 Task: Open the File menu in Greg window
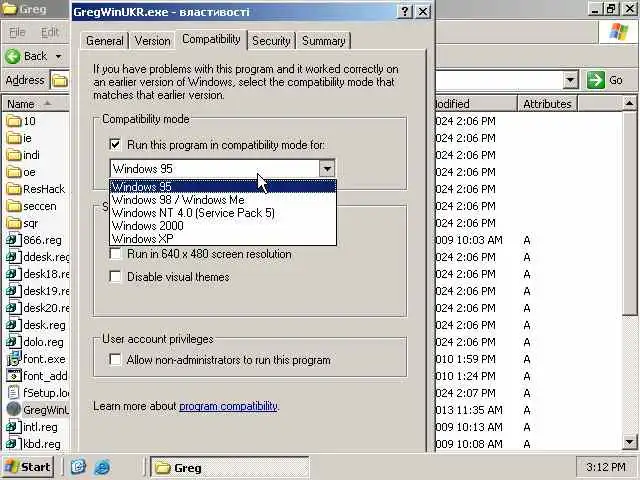click(17, 32)
